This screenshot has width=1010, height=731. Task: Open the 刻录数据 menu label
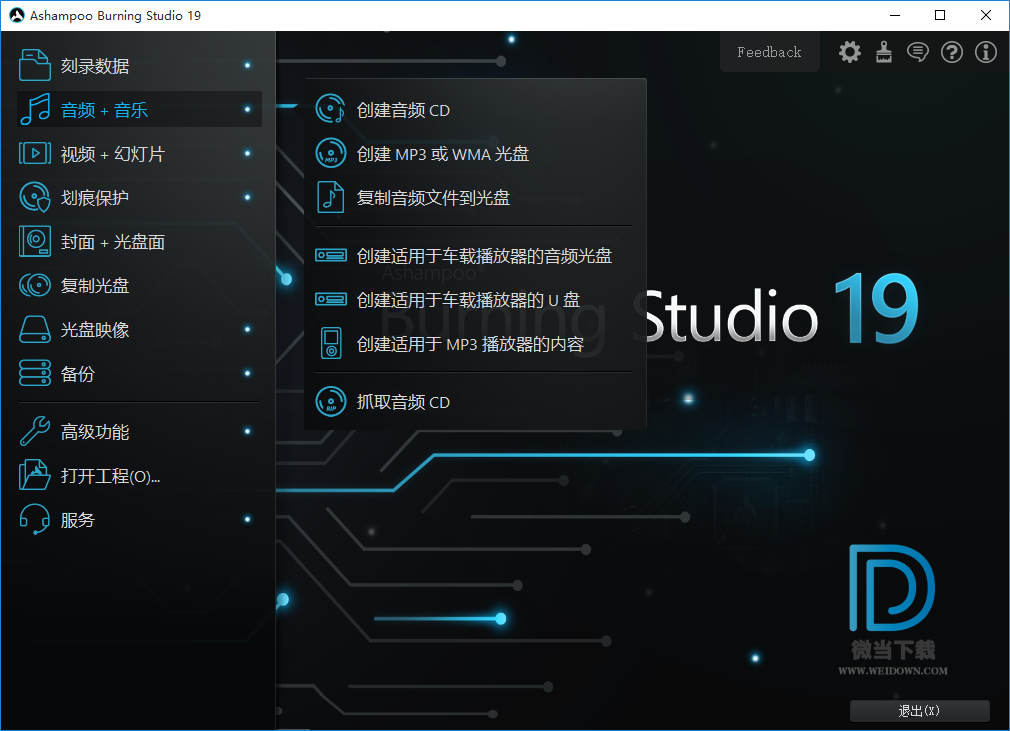95,66
